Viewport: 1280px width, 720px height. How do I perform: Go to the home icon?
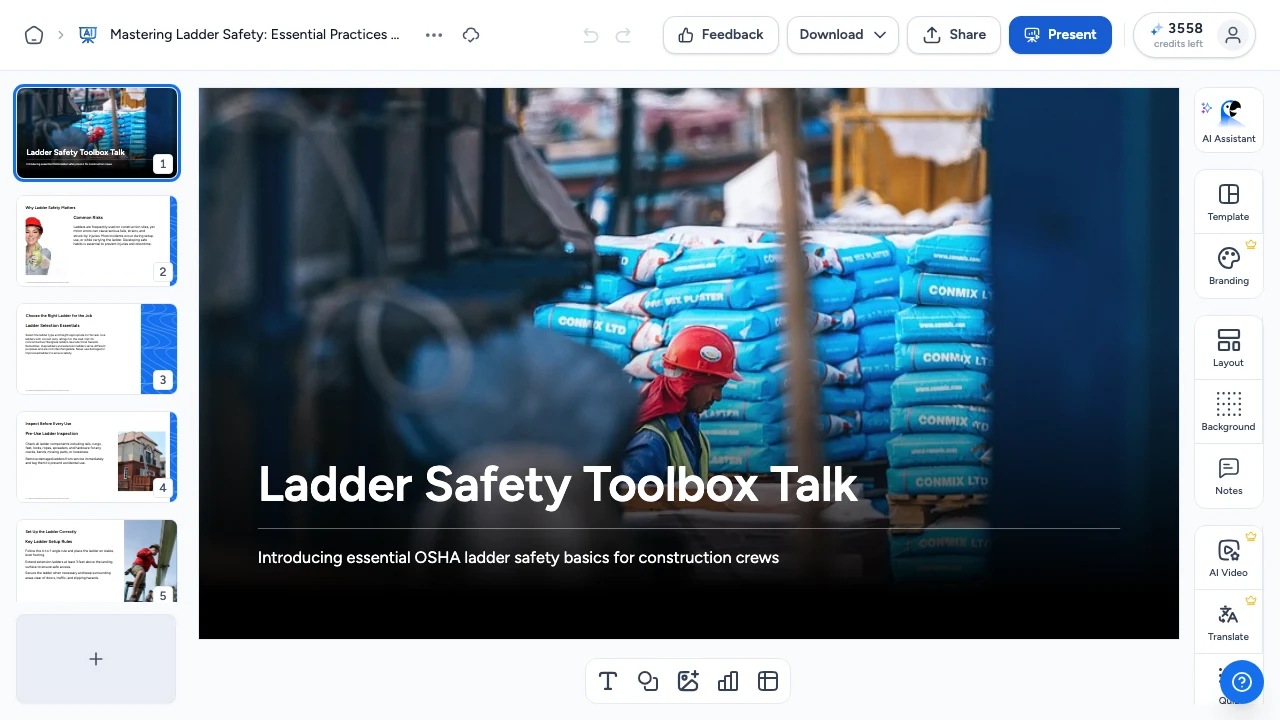(x=34, y=35)
